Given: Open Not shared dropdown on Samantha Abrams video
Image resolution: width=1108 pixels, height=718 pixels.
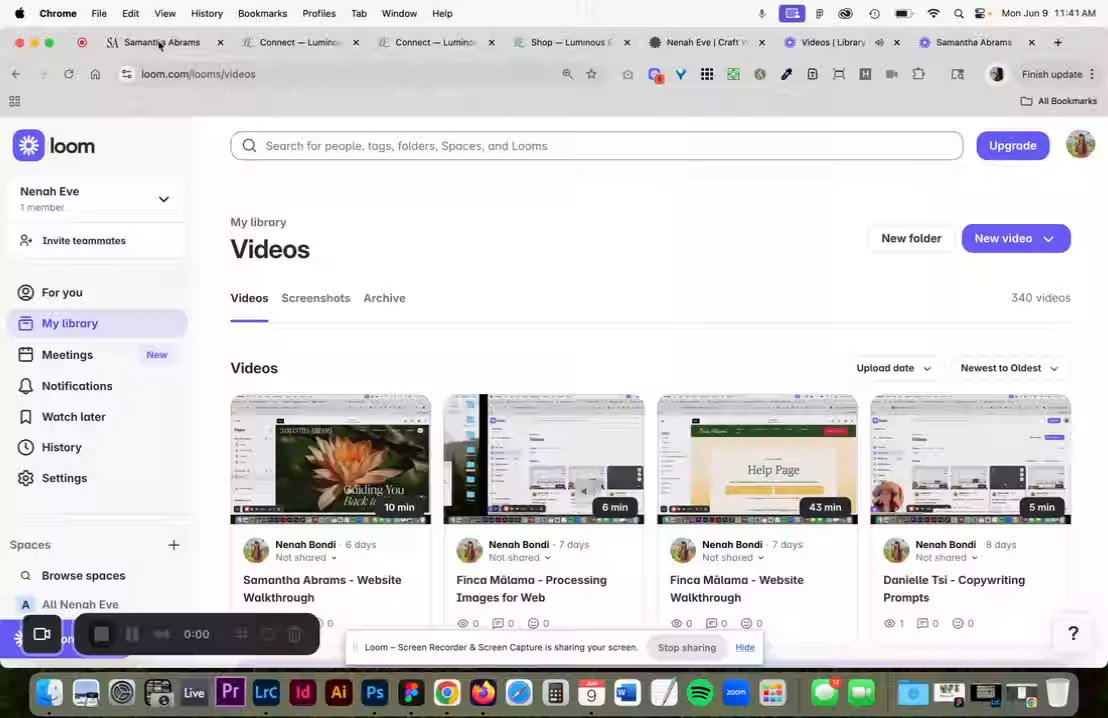Looking at the screenshot, I should [306, 558].
